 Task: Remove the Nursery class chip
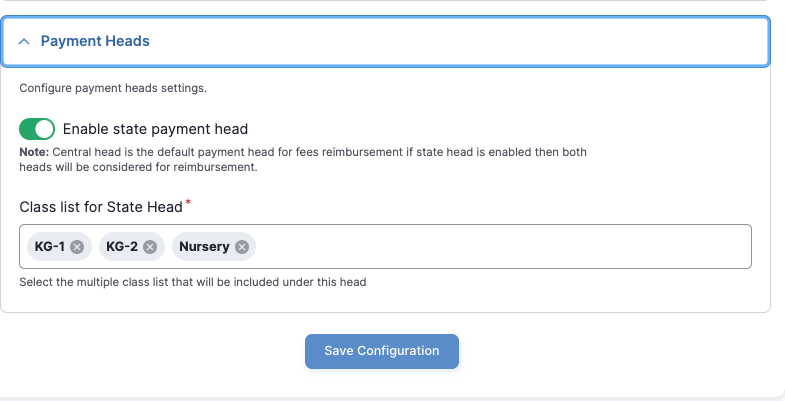coord(241,246)
